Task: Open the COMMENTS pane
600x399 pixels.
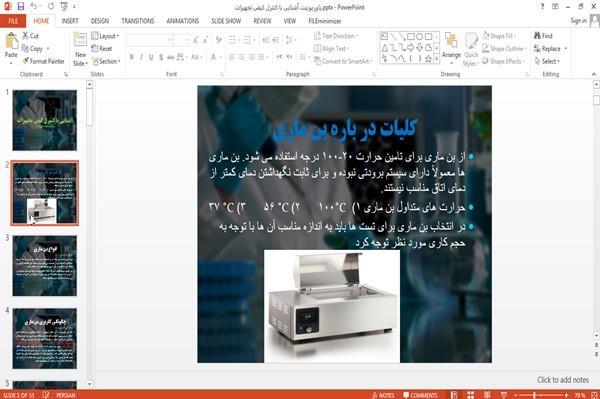Action: point(420,395)
